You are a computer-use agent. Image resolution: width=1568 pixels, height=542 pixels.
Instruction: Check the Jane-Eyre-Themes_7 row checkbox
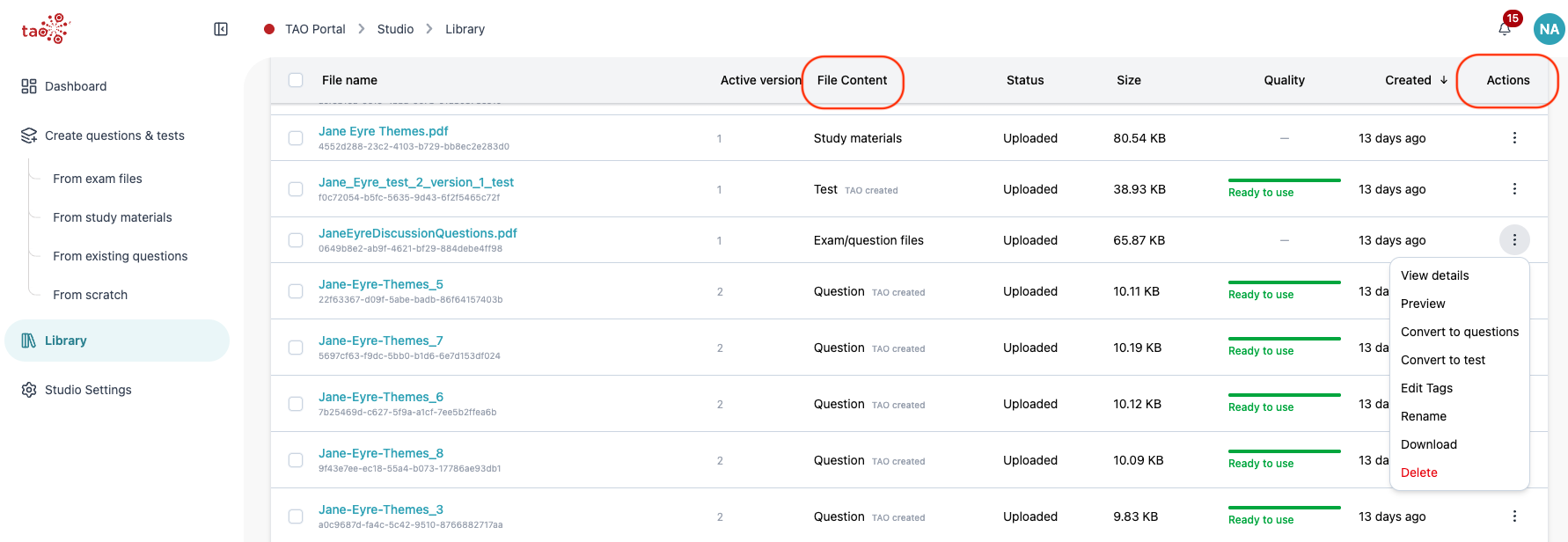(x=296, y=348)
